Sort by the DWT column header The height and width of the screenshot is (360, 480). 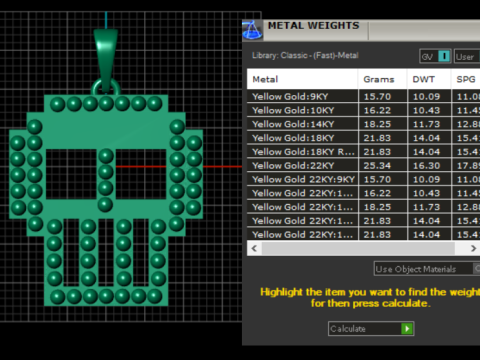(429, 79)
